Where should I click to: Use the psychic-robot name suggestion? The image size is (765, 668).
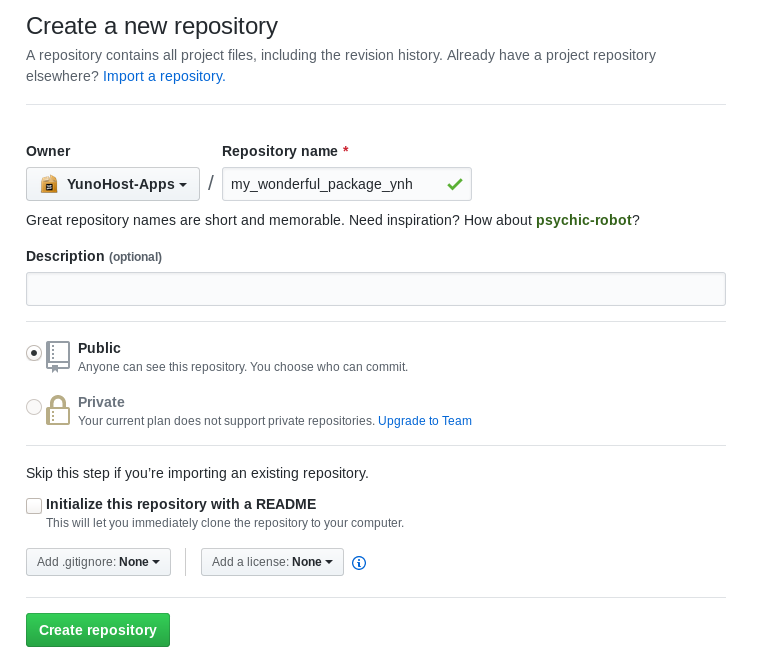coord(584,220)
